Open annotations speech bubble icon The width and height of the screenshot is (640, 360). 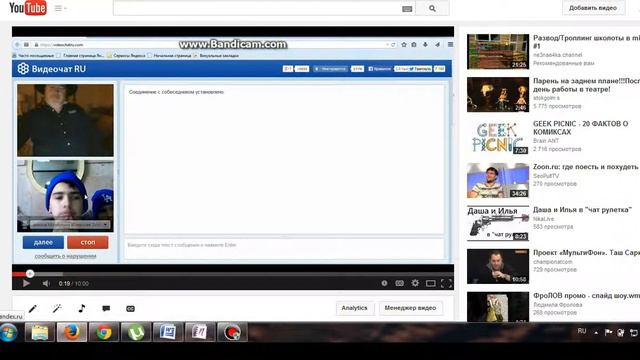pos(106,309)
